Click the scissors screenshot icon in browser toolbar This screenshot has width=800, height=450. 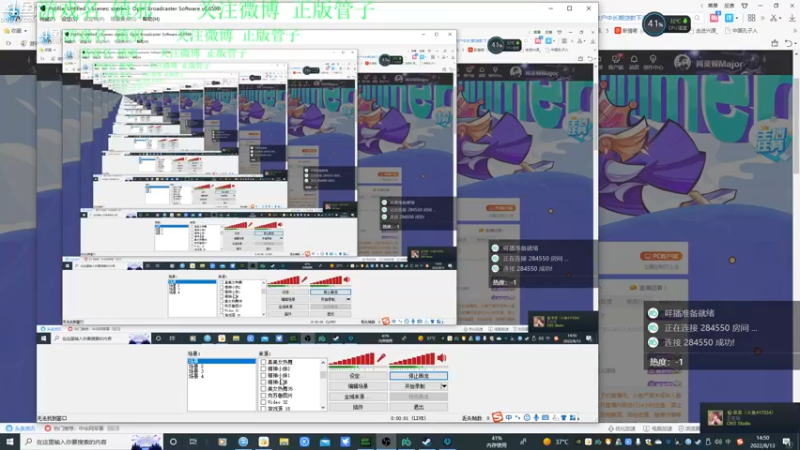[774, 18]
